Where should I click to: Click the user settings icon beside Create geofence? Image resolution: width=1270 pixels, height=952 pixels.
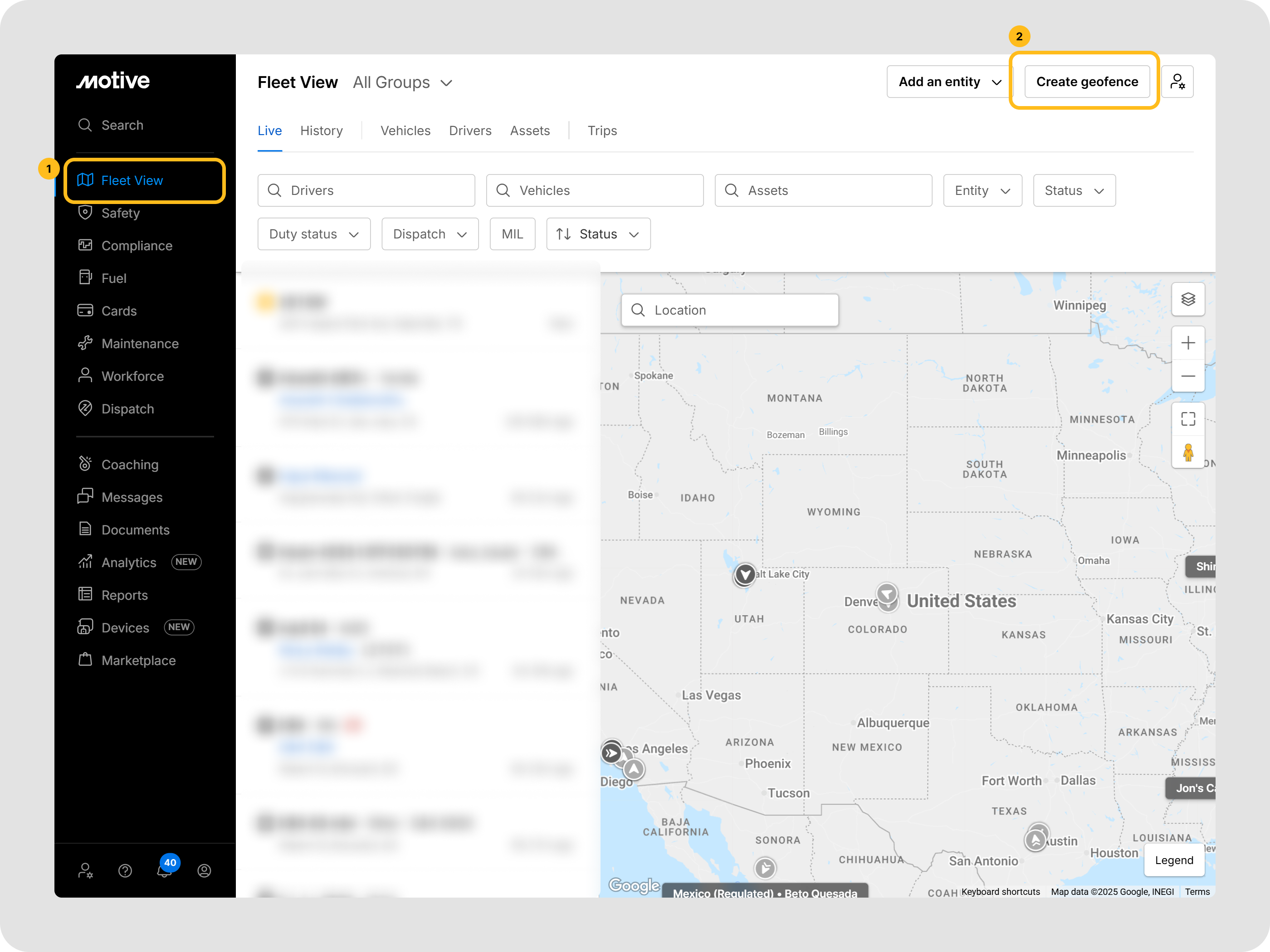tap(1177, 82)
